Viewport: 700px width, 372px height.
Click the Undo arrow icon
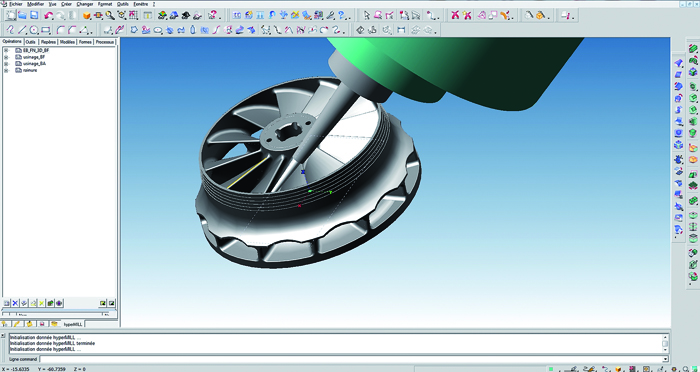[x=48, y=16]
